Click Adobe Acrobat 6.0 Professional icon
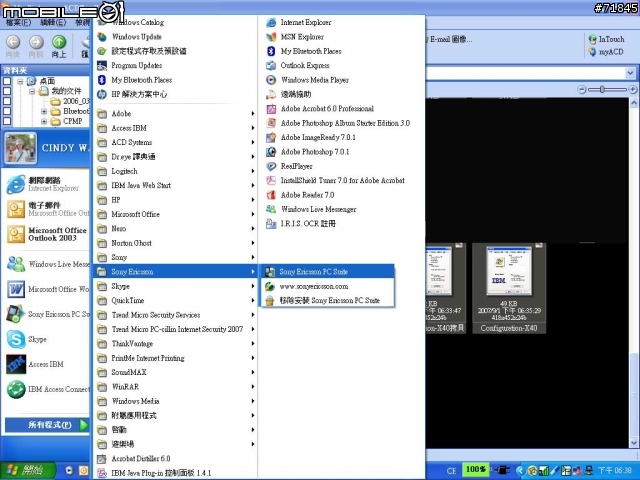640x480 pixels. [x=271, y=109]
